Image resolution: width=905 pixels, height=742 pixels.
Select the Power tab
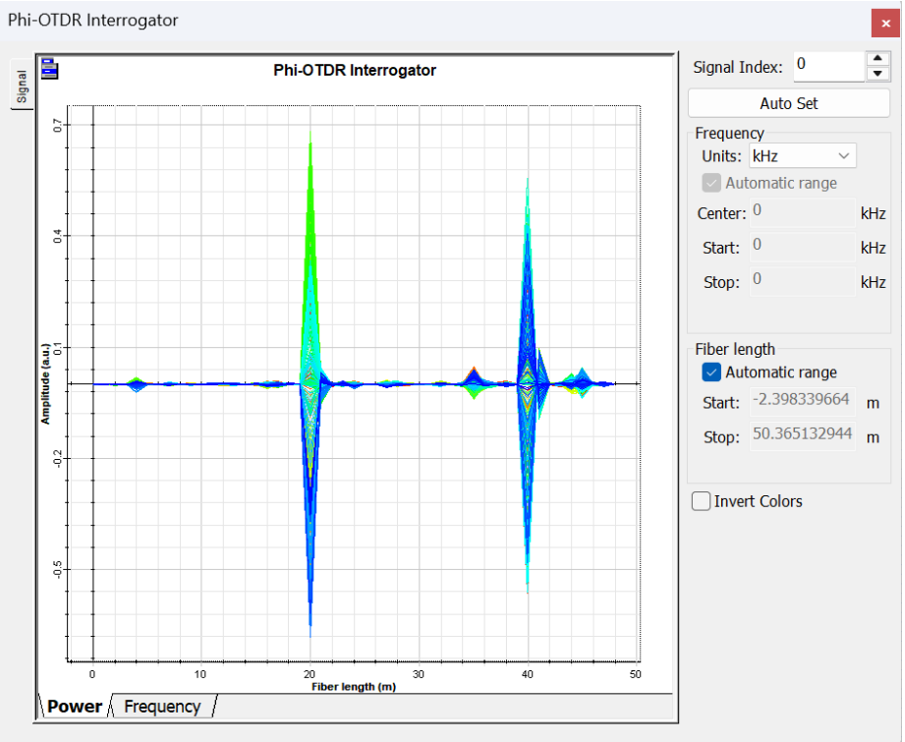pyautogui.click(x=75, y=707)
